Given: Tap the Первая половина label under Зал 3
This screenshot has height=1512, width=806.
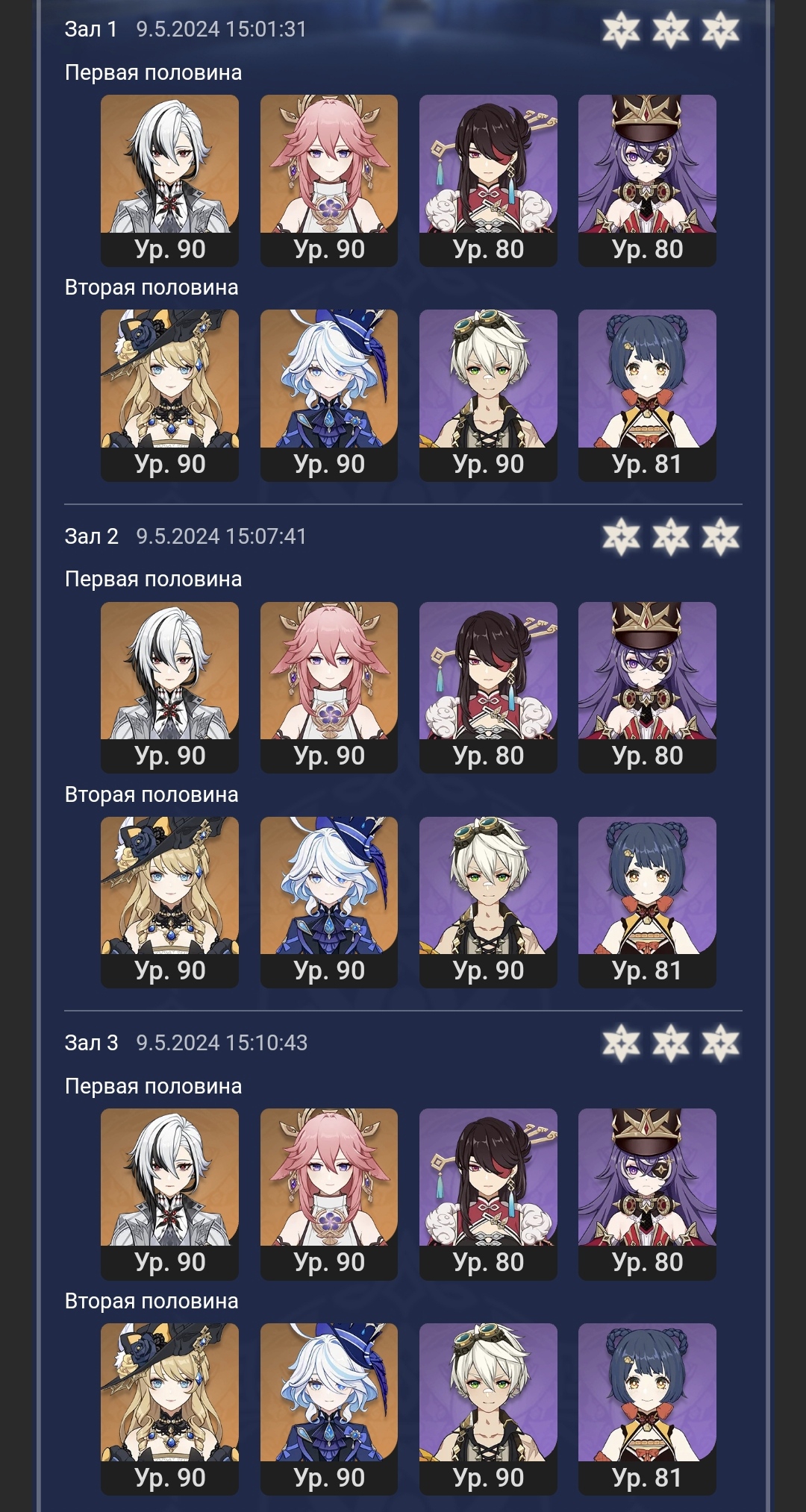Looking at the screenshot, I should click(153, 1086).
